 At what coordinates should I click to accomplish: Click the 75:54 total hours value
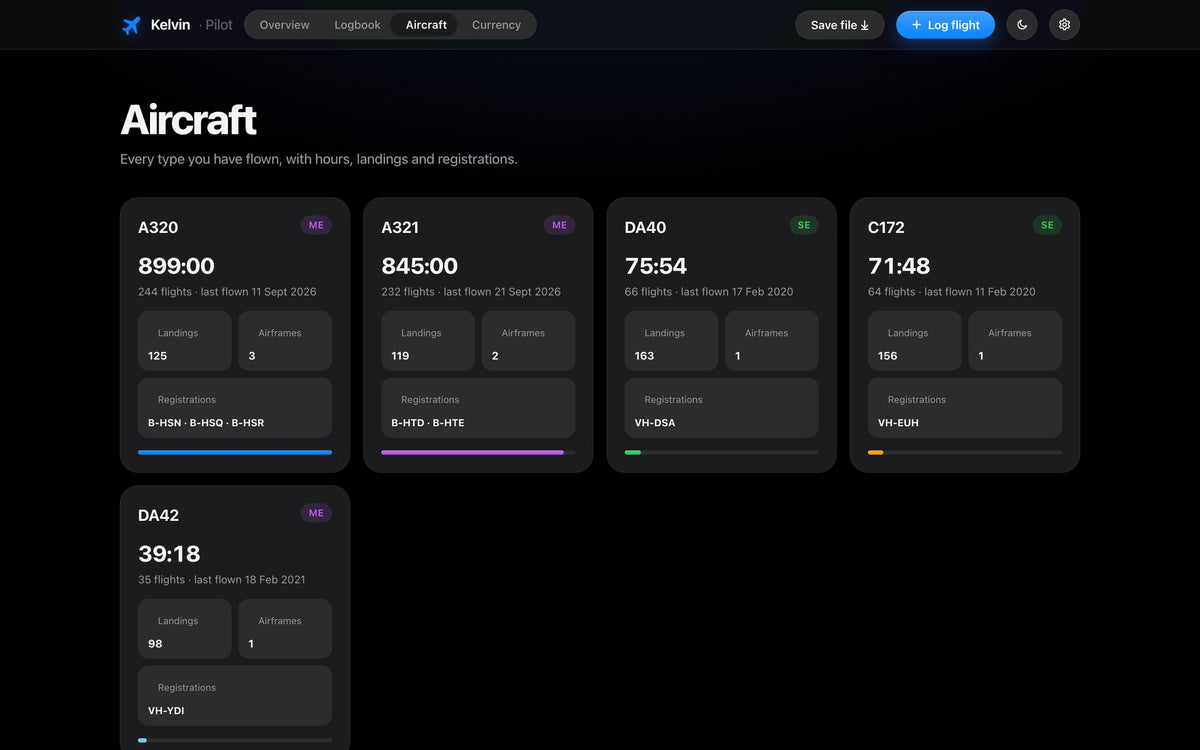click(x=658, y=266)
